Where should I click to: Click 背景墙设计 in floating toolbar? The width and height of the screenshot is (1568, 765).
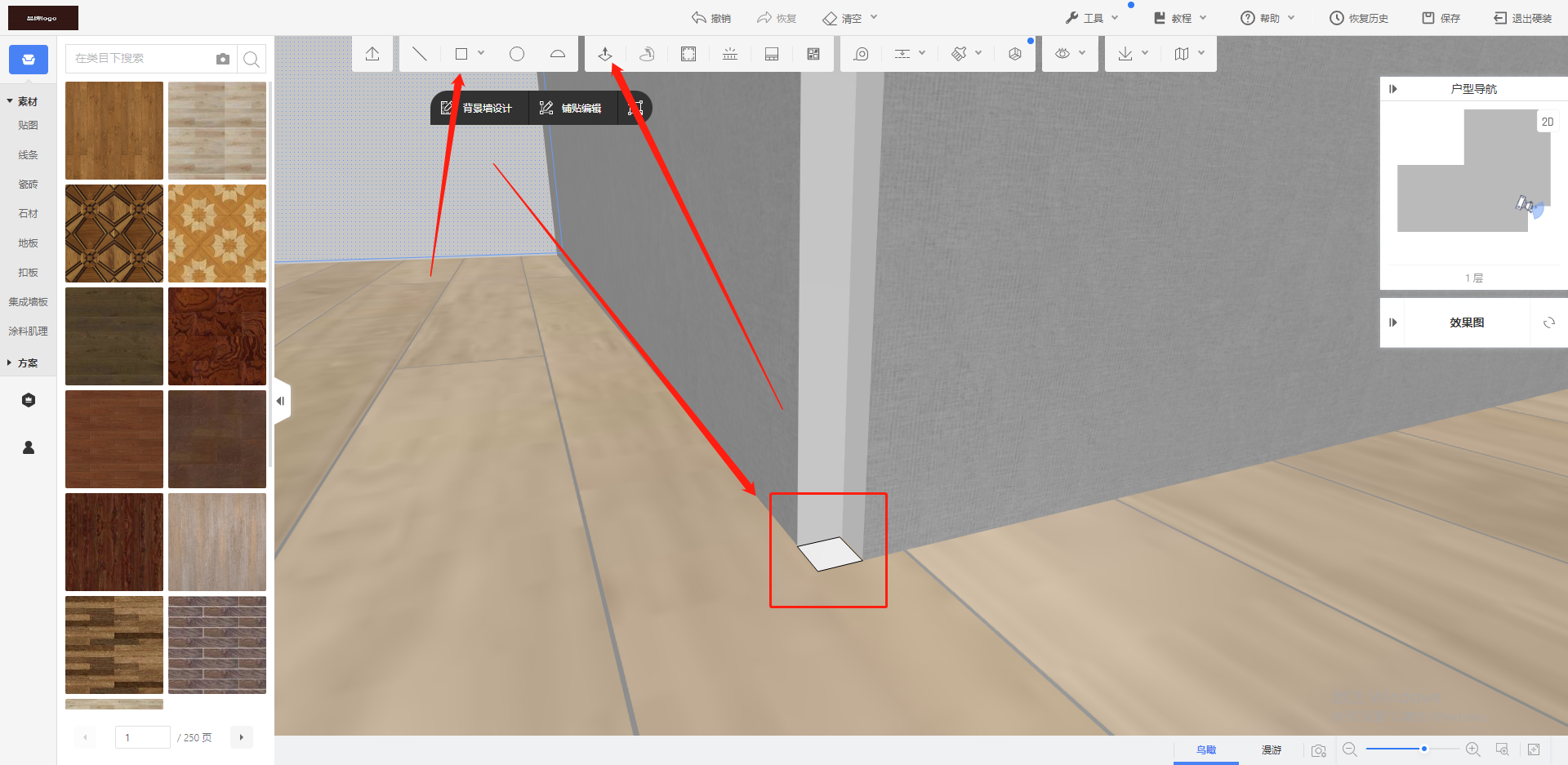click(479, 108)
